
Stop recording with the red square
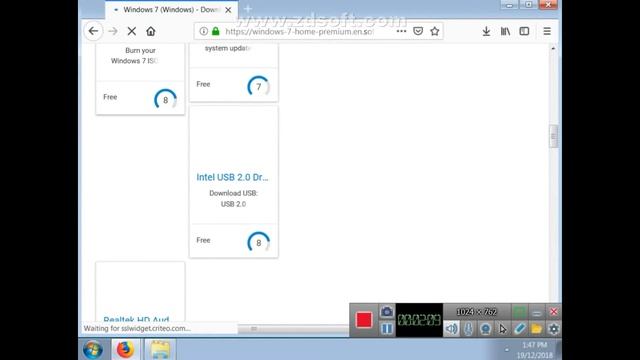(364, 320)
